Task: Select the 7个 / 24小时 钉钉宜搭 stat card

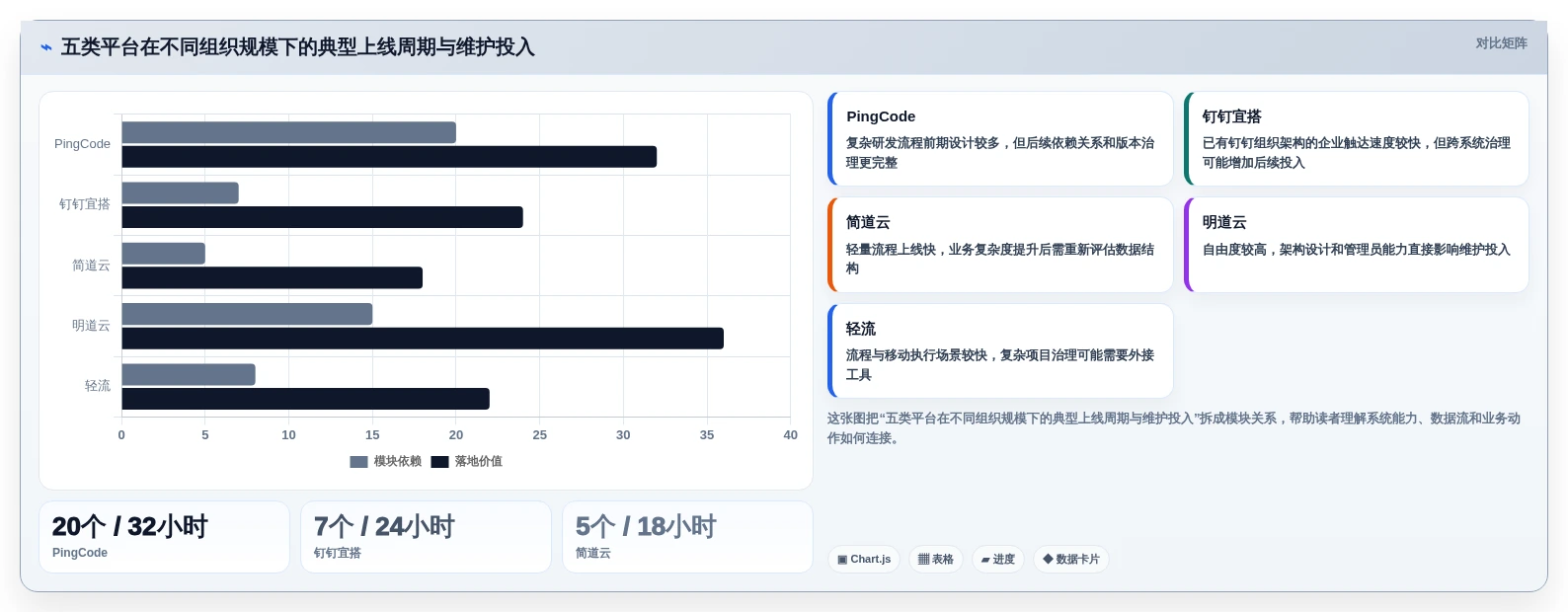Action: click(426, 537)
